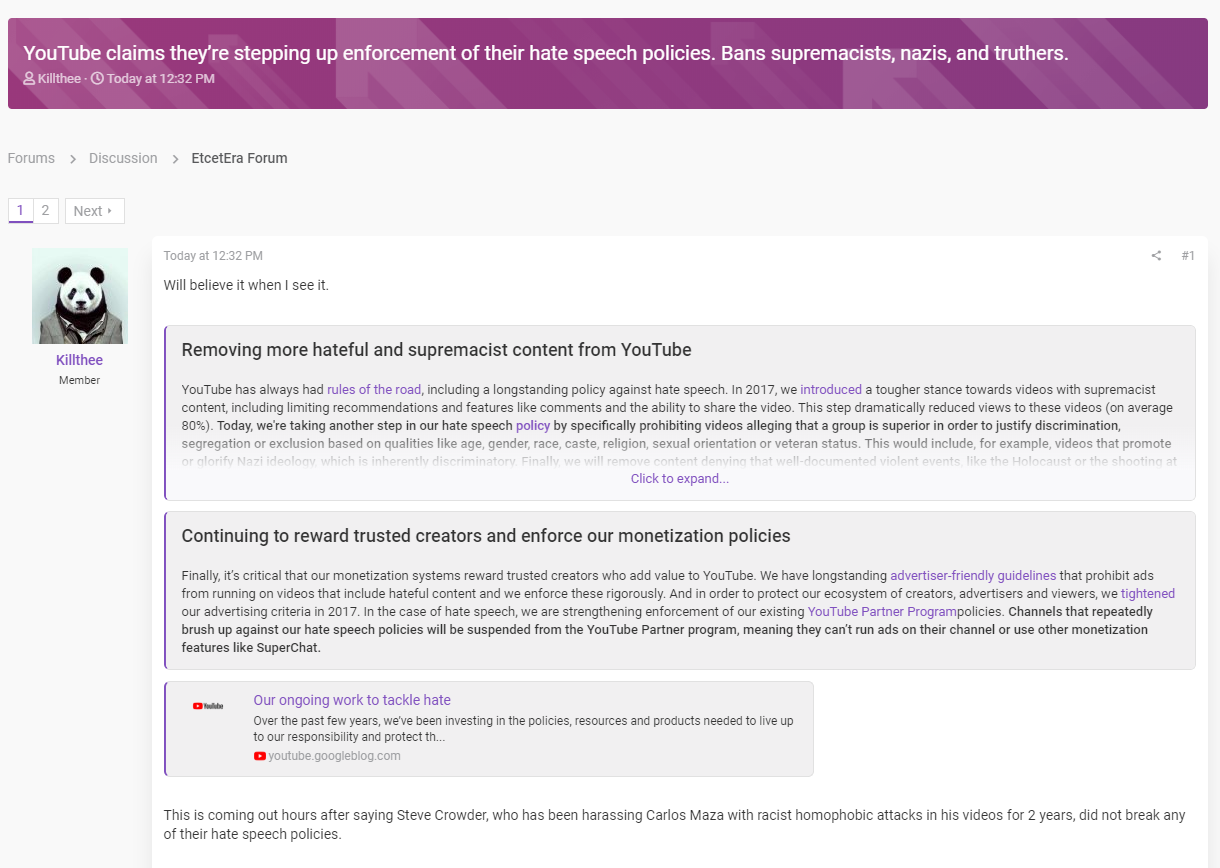Click the clock icon in thread header
The width and height of the screenshot is (1220, 868).
97,78
